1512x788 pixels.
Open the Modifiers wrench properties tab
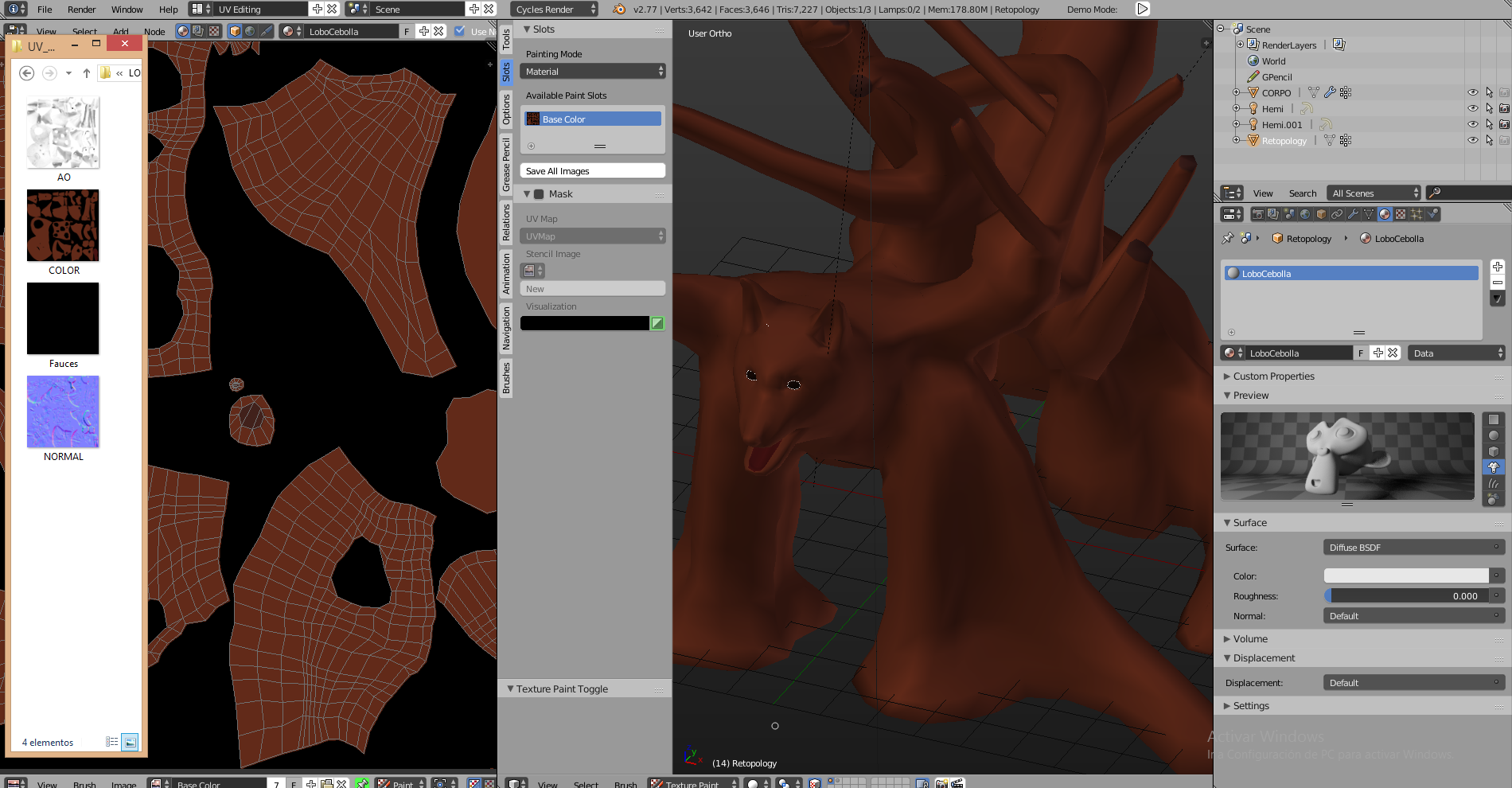coord(1353,214)
